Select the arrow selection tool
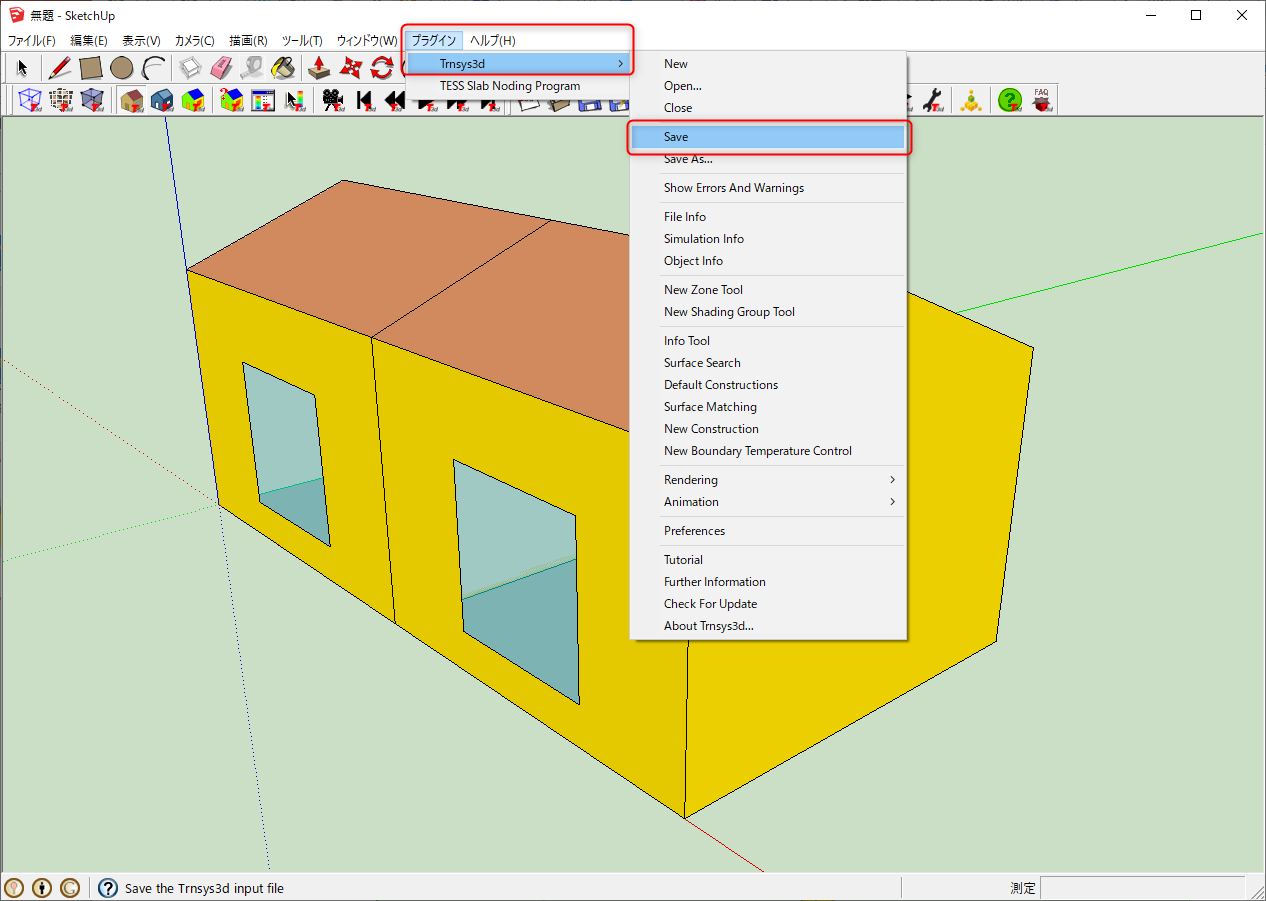The image size is (1266, 901). point(22,67)
